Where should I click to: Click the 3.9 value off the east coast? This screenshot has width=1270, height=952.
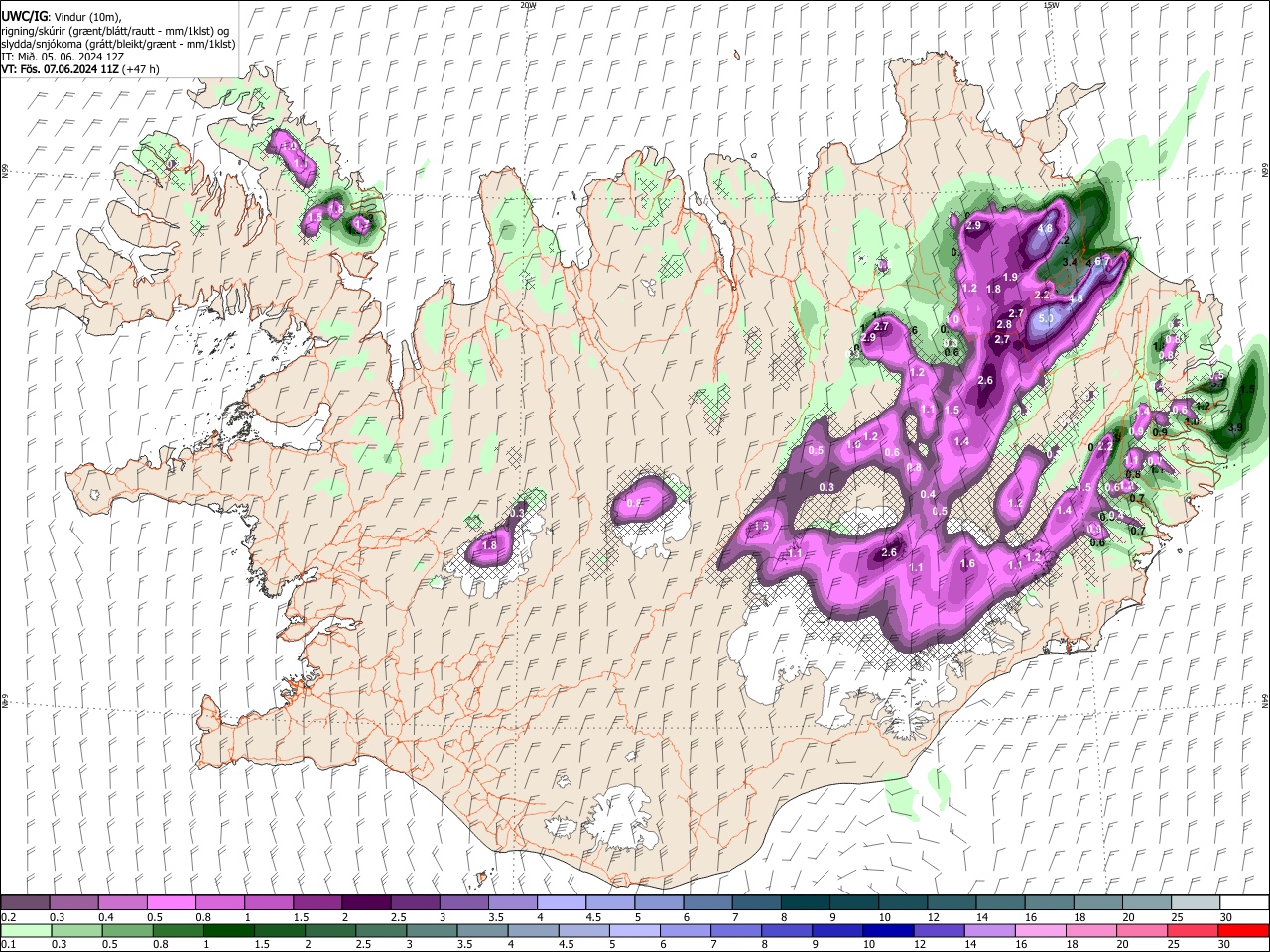pos(1235,428)
